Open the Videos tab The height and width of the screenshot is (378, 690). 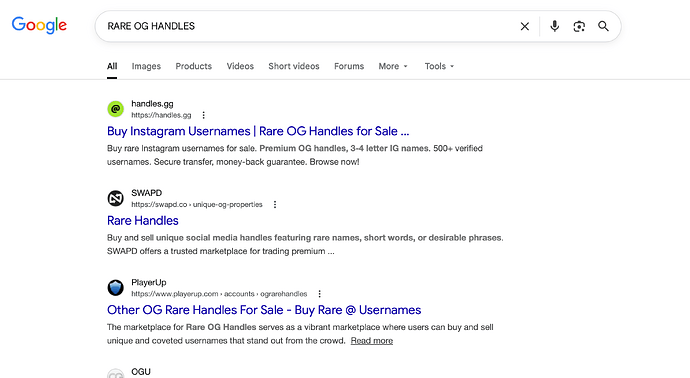(240, 66)
